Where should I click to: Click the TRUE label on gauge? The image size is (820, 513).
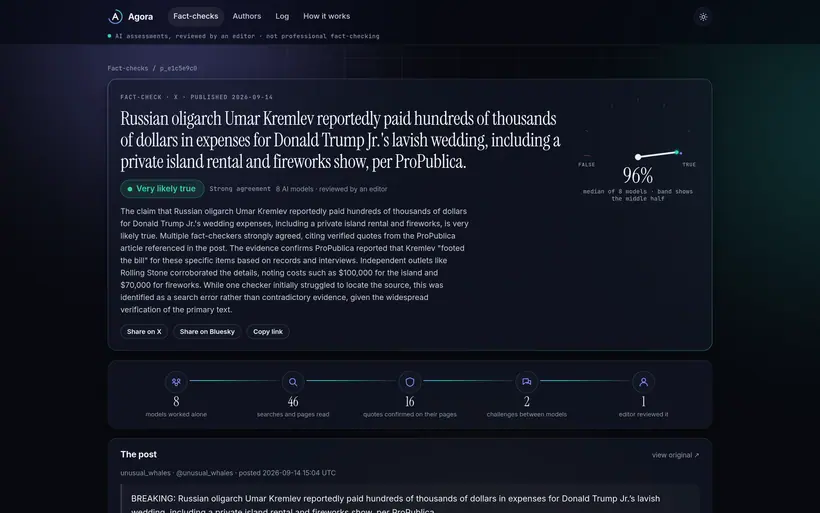(x=689, y=164)
